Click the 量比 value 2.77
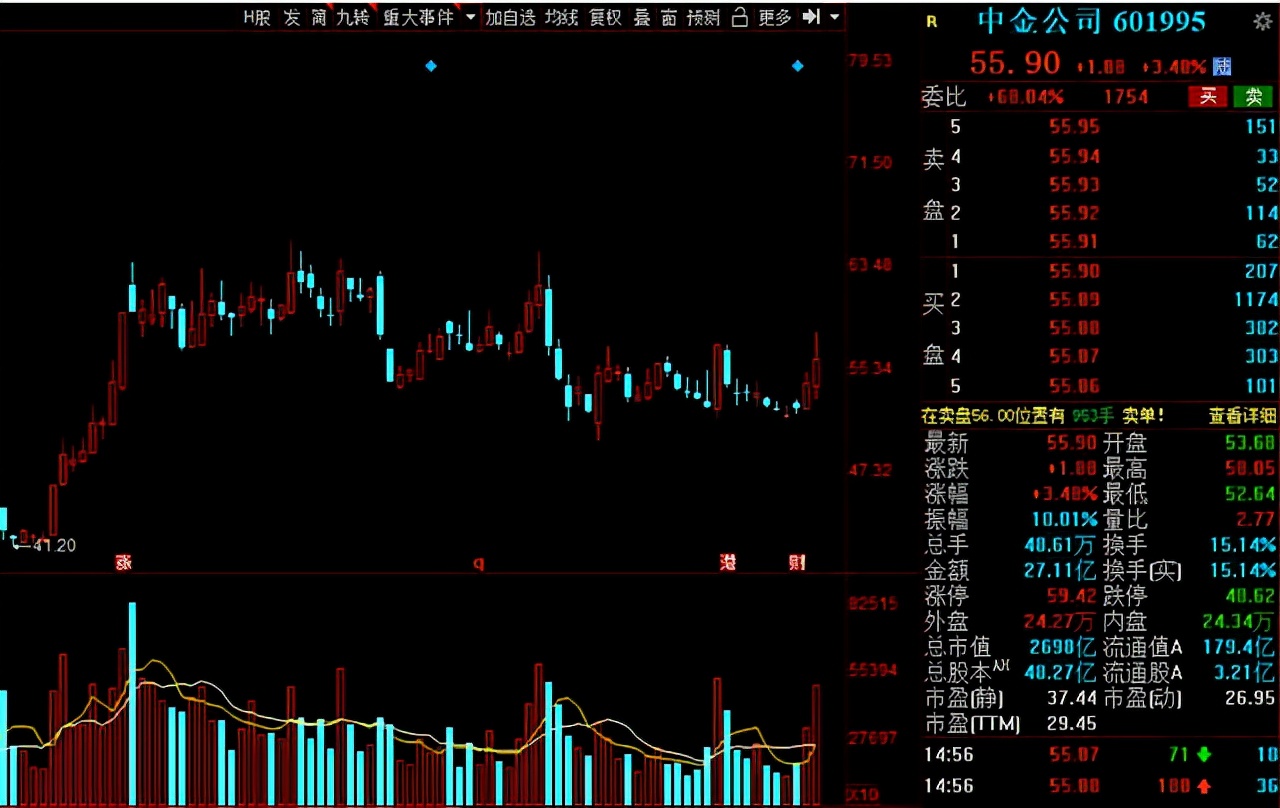This screenshot has width=1280, height=808. pyautogui.click(x=1257, y=519)
